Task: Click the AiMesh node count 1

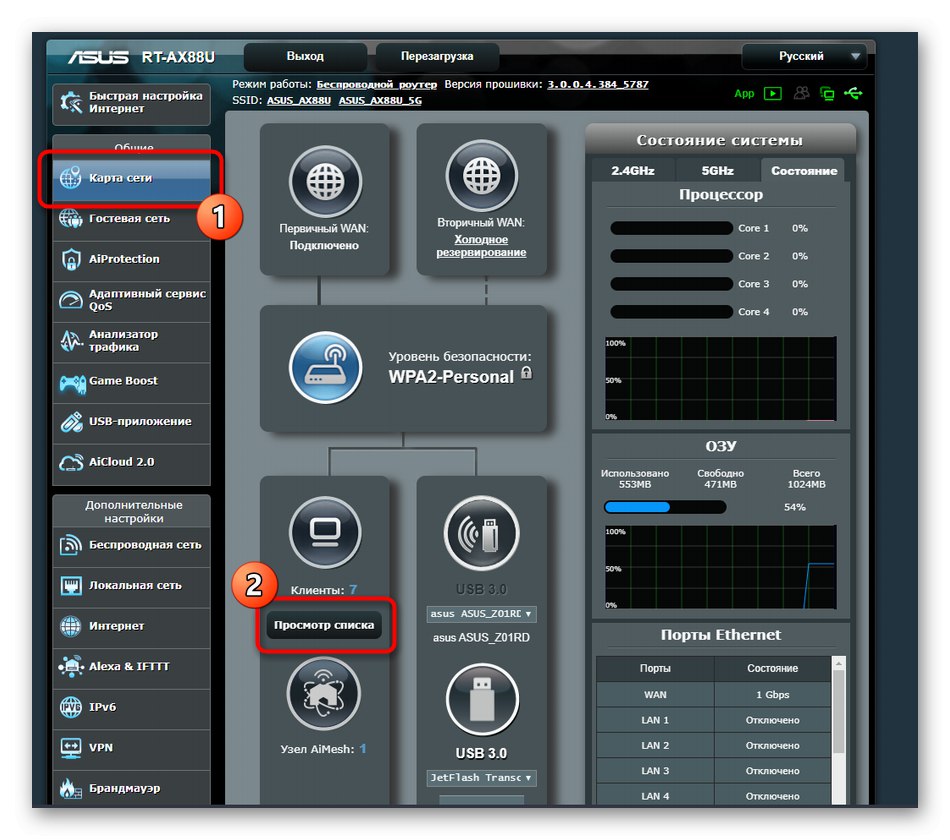Action: click(362, 749)
